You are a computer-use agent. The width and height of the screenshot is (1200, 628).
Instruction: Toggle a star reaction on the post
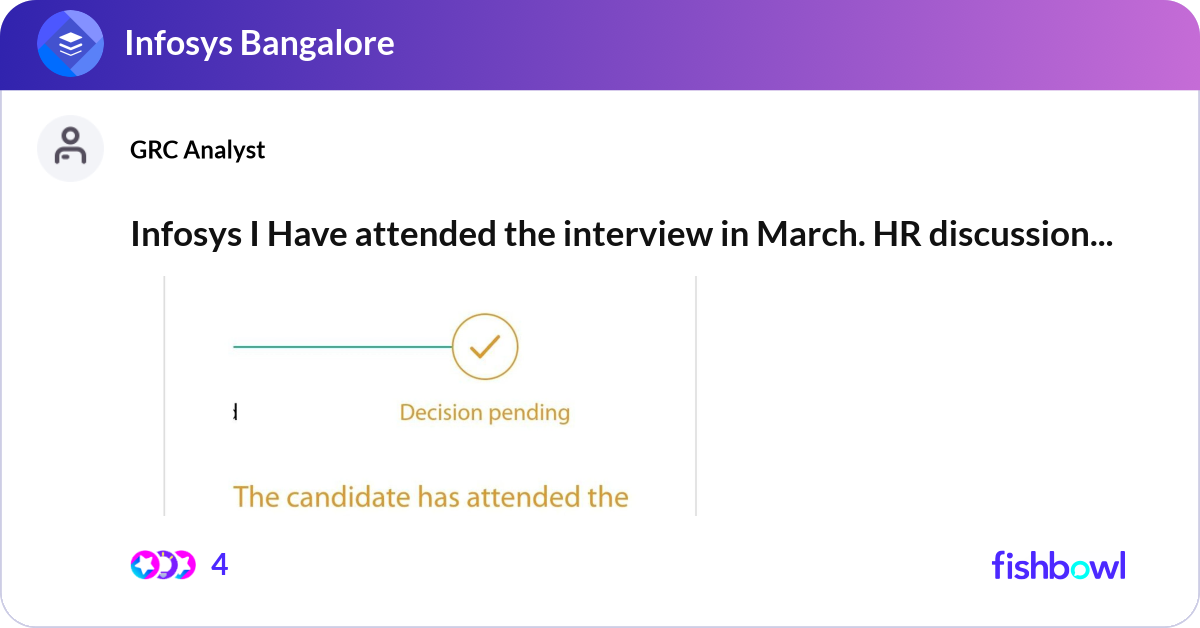(144, 564)
